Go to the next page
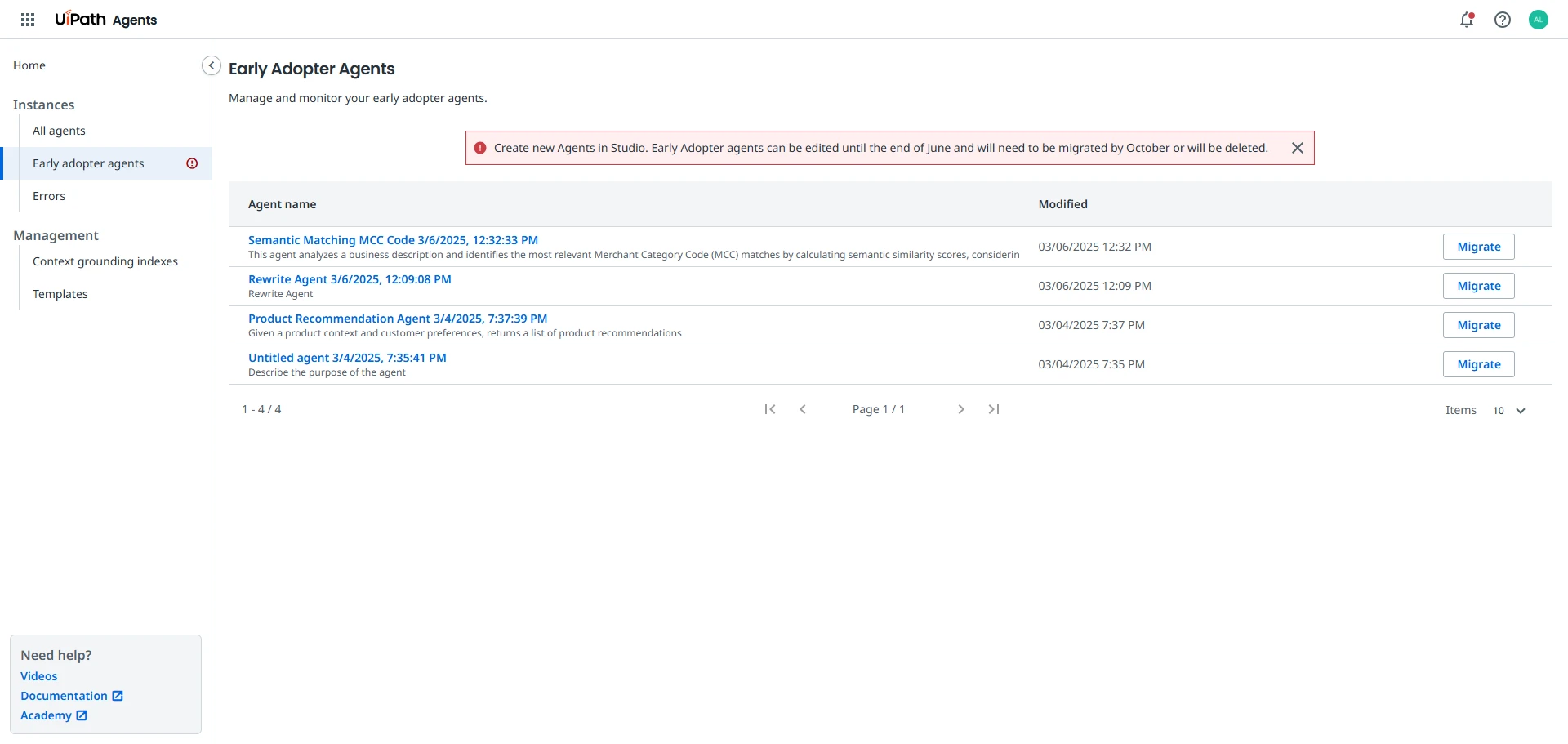The image size is (1568, 744). click(x=961, y=409)
